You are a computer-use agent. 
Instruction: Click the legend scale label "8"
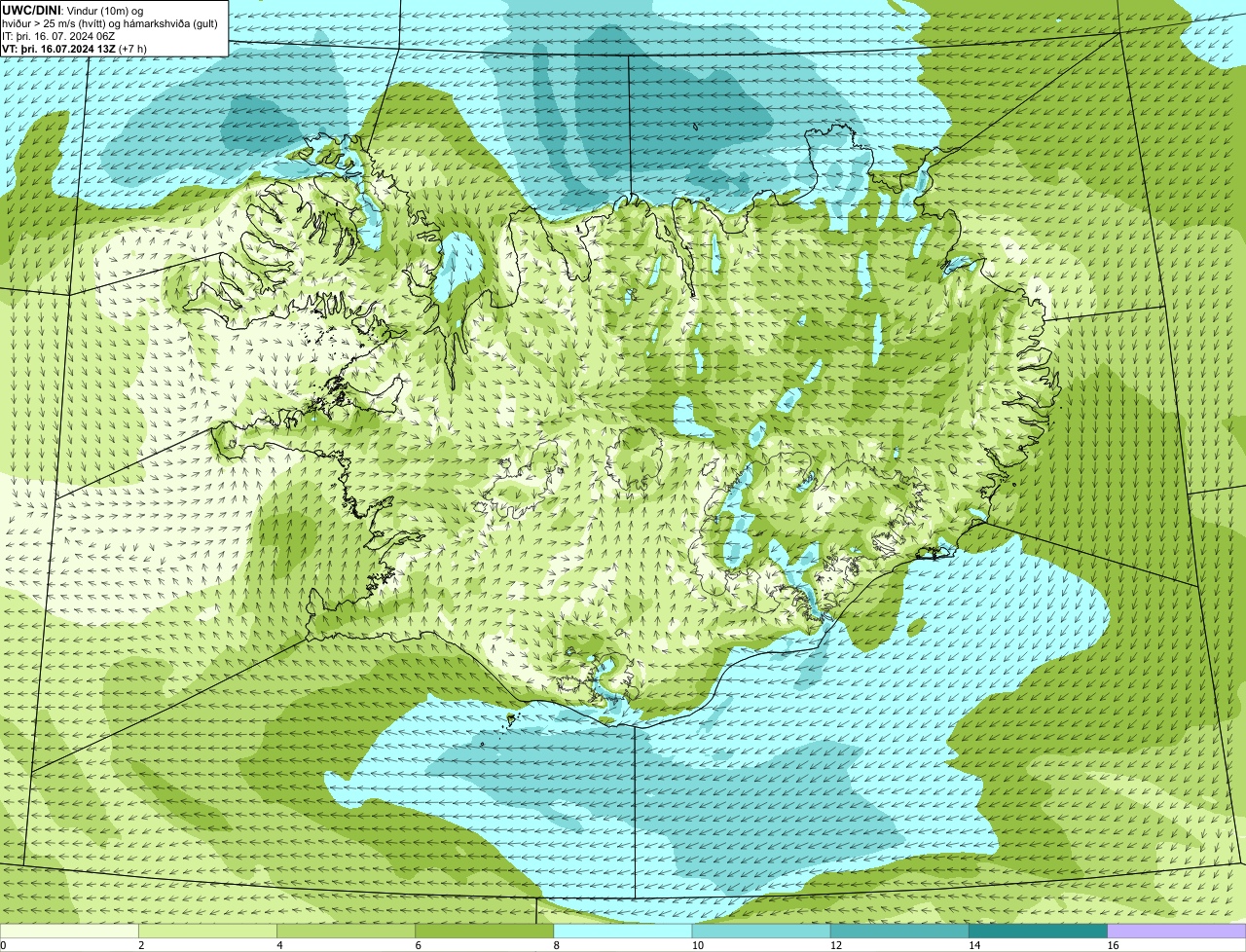click(556, 945)
